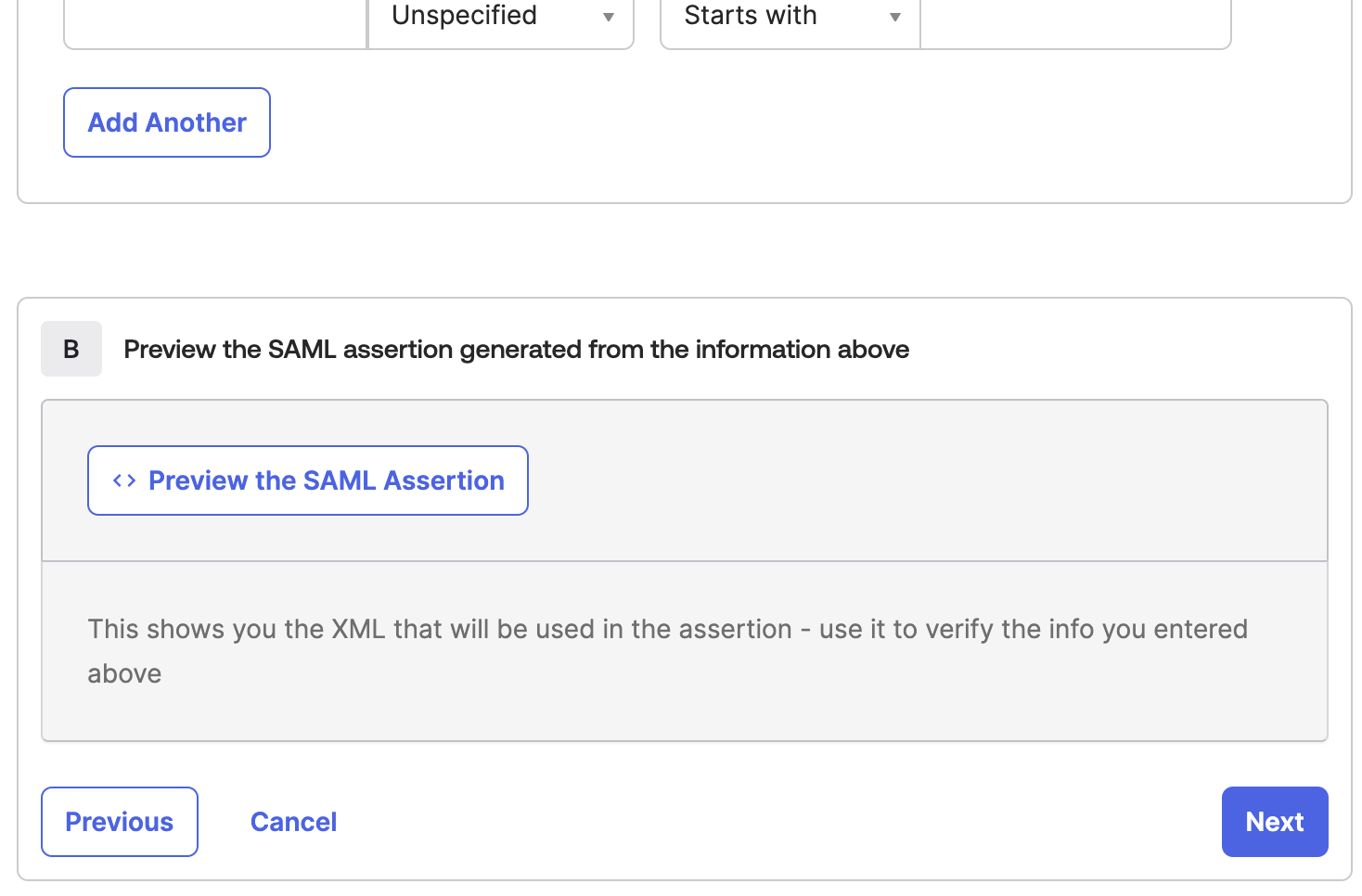The width and height of the screenshot is (1362, 896).
Task: Click the B step badge
Action: coord(71,349)
